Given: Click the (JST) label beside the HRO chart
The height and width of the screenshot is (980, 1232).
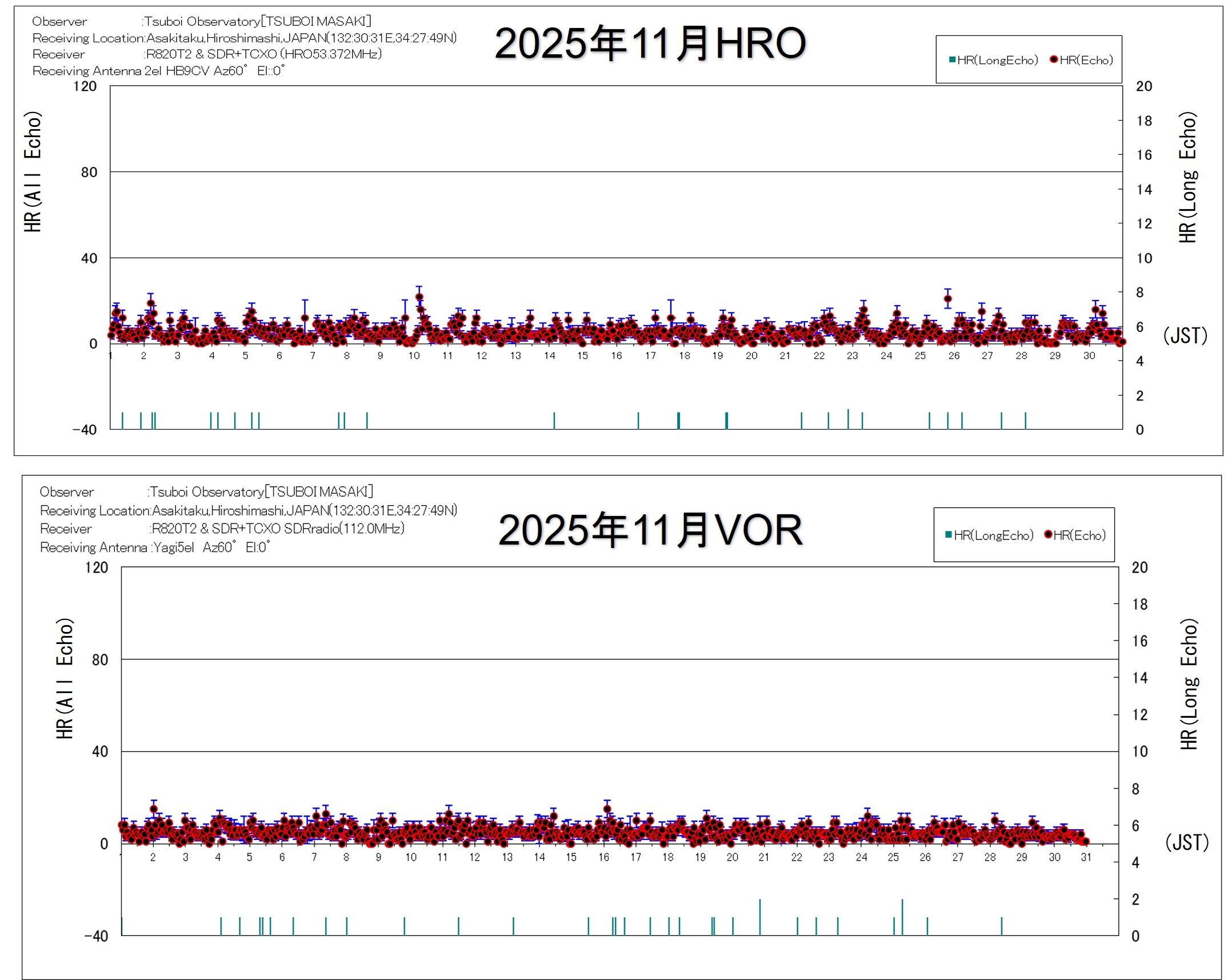Looking at the screenshot, I should click(x=1185, y=335).
